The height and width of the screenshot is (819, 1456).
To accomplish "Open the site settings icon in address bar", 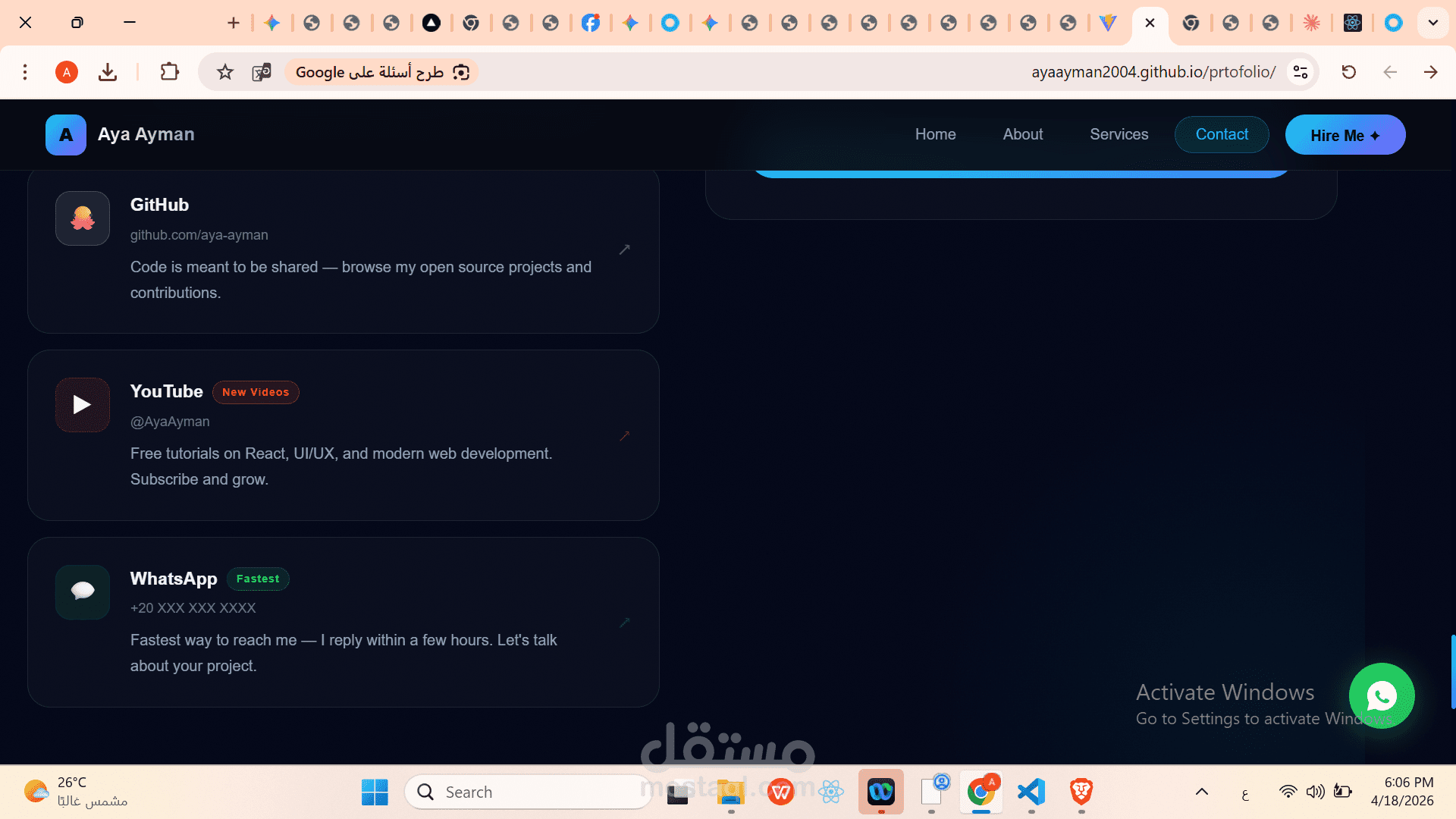I will (1301, 72).
